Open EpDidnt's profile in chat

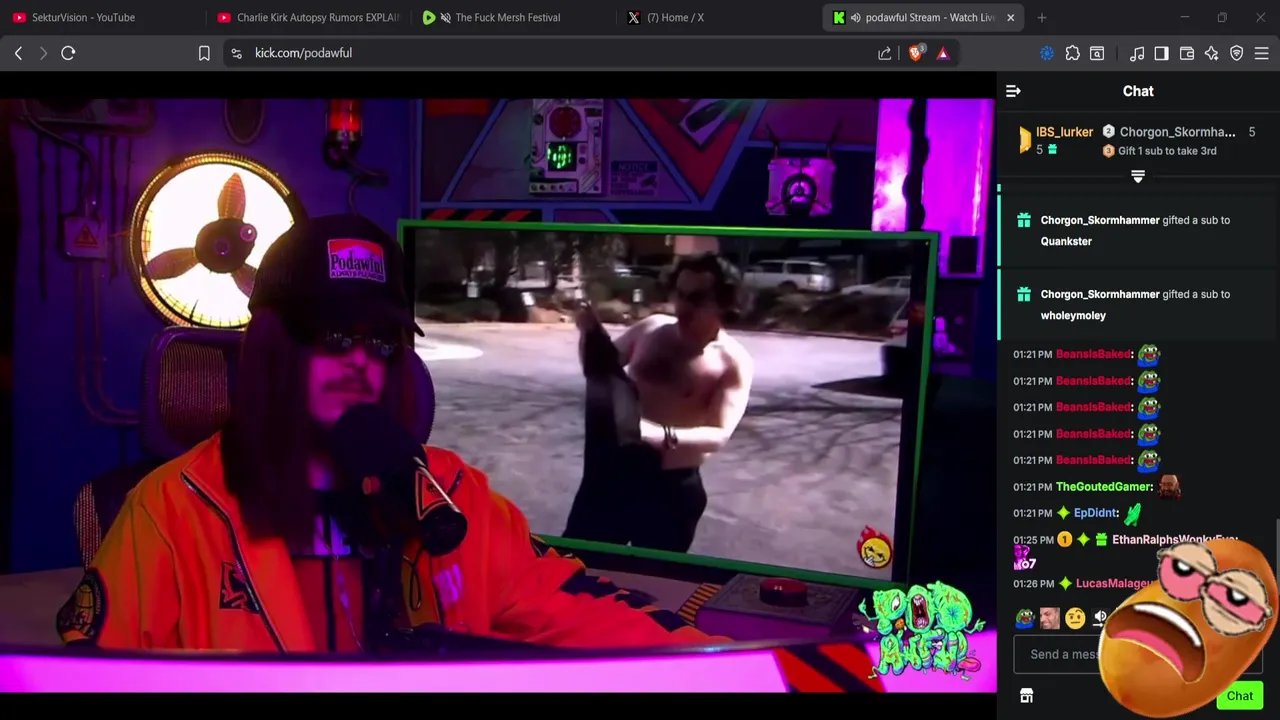tap(1095, 513)
